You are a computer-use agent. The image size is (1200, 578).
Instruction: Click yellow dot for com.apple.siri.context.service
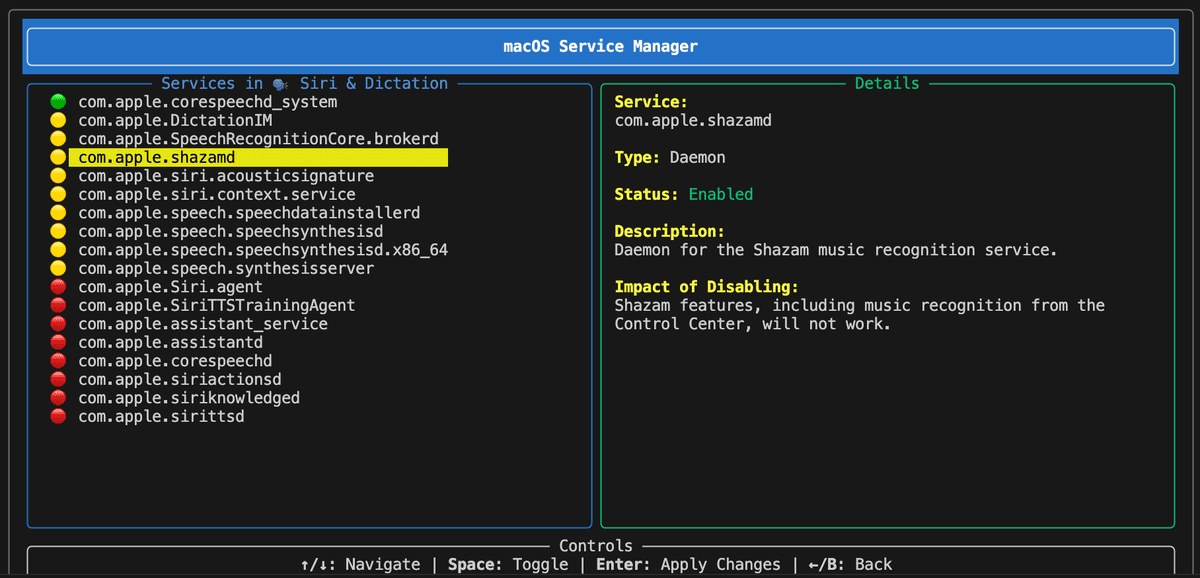tap(58, 194)
